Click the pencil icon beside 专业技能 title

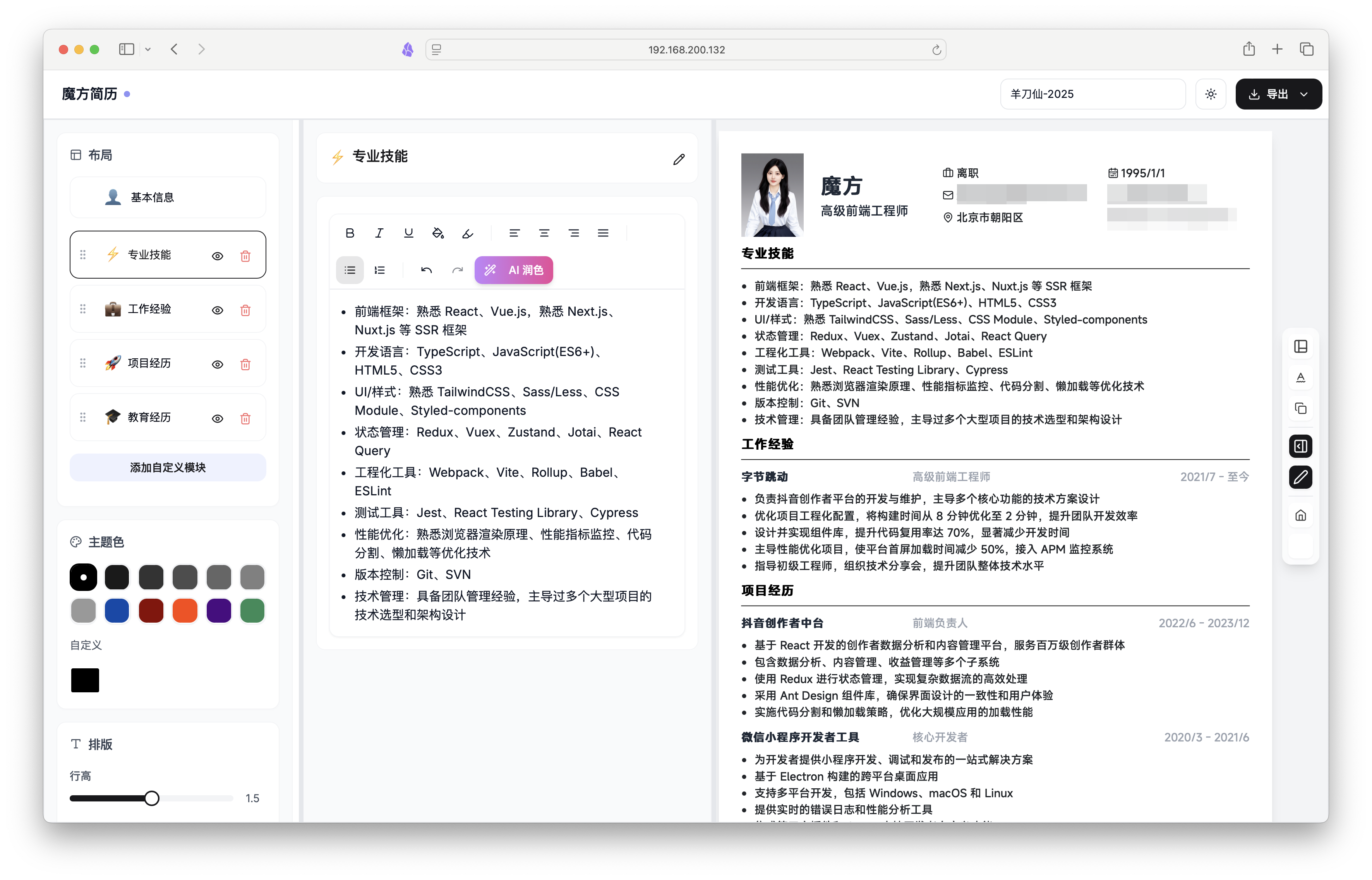coord(679,159)
